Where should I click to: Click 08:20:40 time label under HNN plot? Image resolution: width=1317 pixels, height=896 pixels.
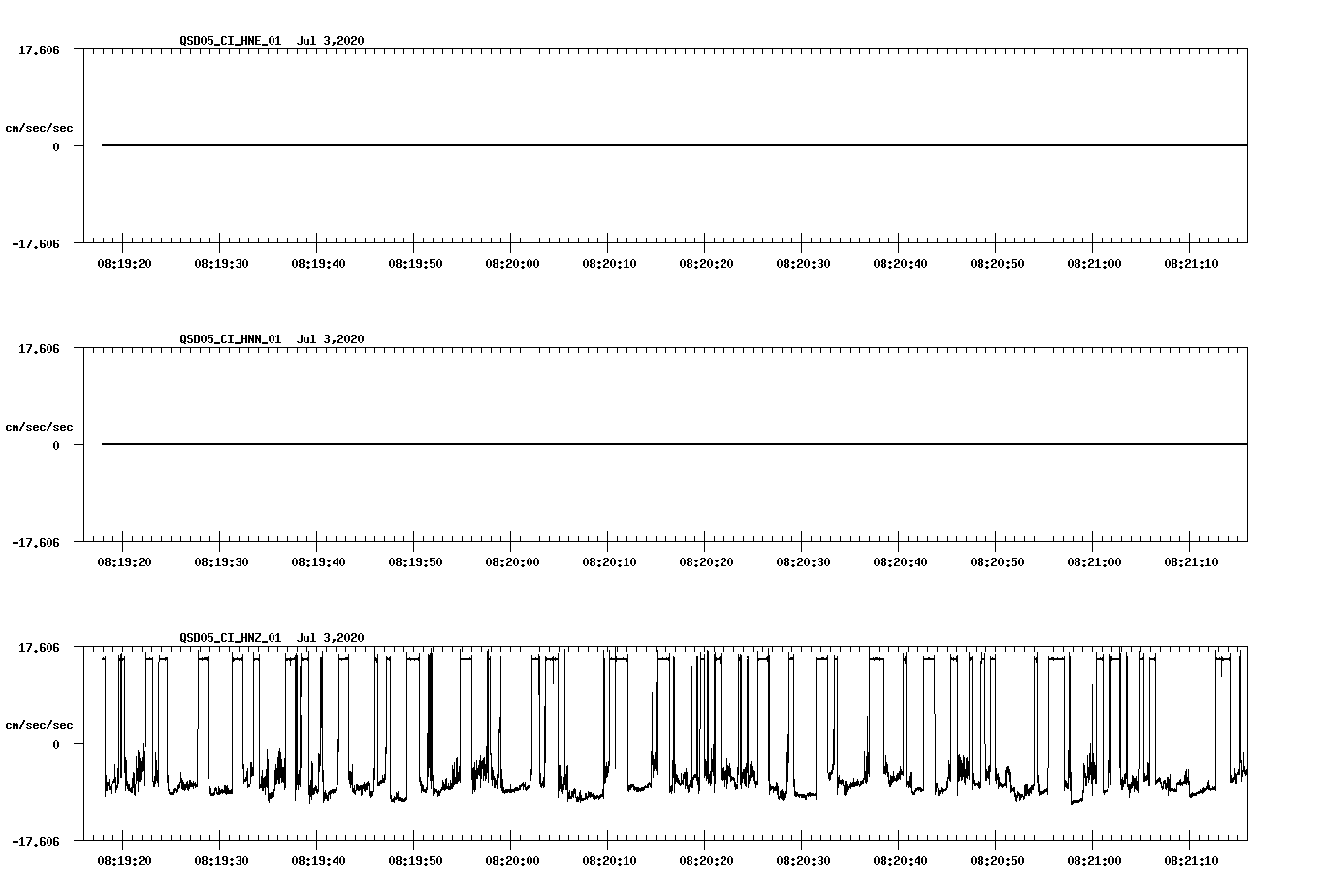tap(900, 561)
